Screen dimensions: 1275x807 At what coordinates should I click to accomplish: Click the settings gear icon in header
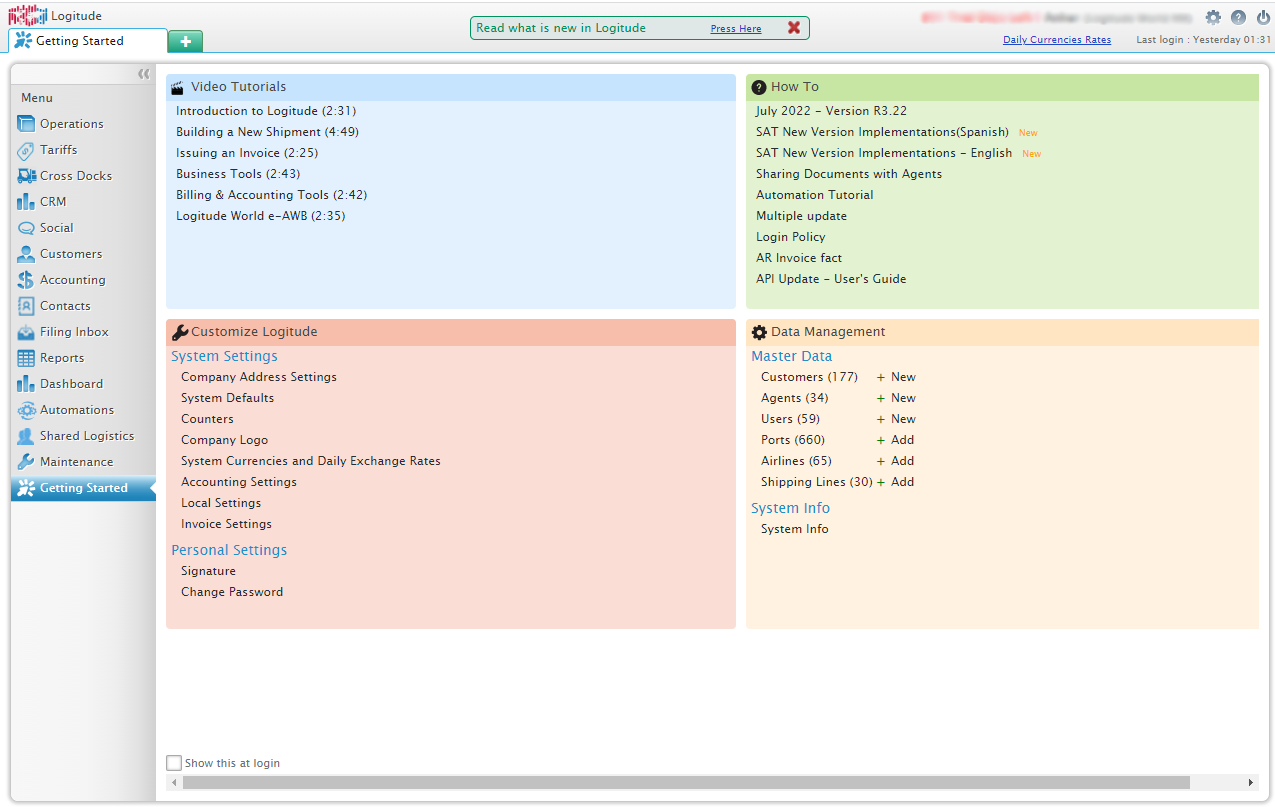(1213, 17)
